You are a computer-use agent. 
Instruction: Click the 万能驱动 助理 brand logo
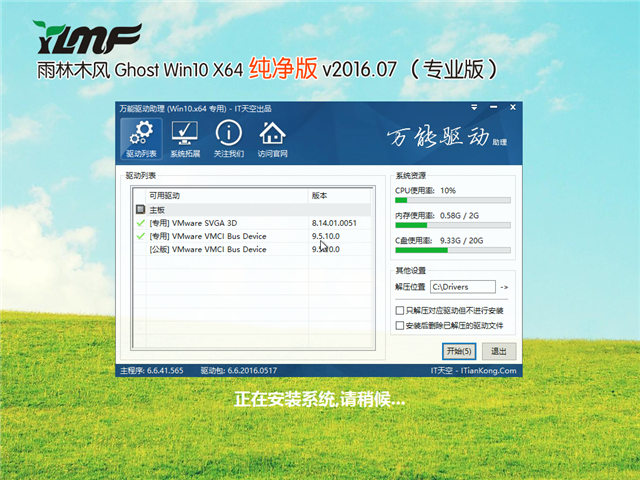[x=447, y=137]
